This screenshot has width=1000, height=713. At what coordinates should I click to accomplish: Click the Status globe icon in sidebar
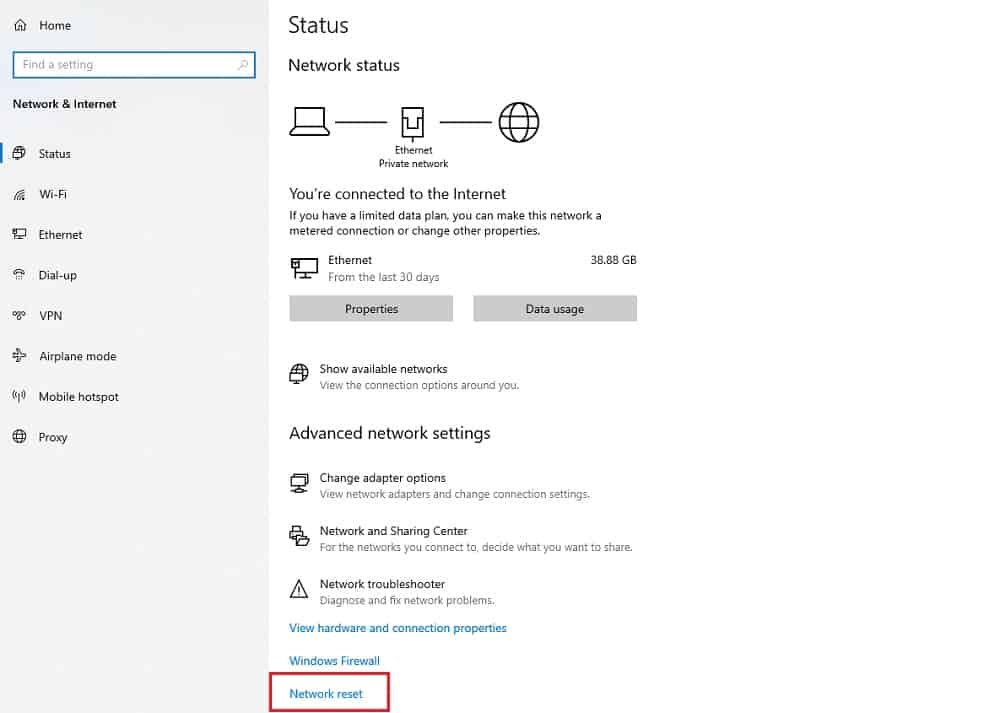(x=19, y=153)
